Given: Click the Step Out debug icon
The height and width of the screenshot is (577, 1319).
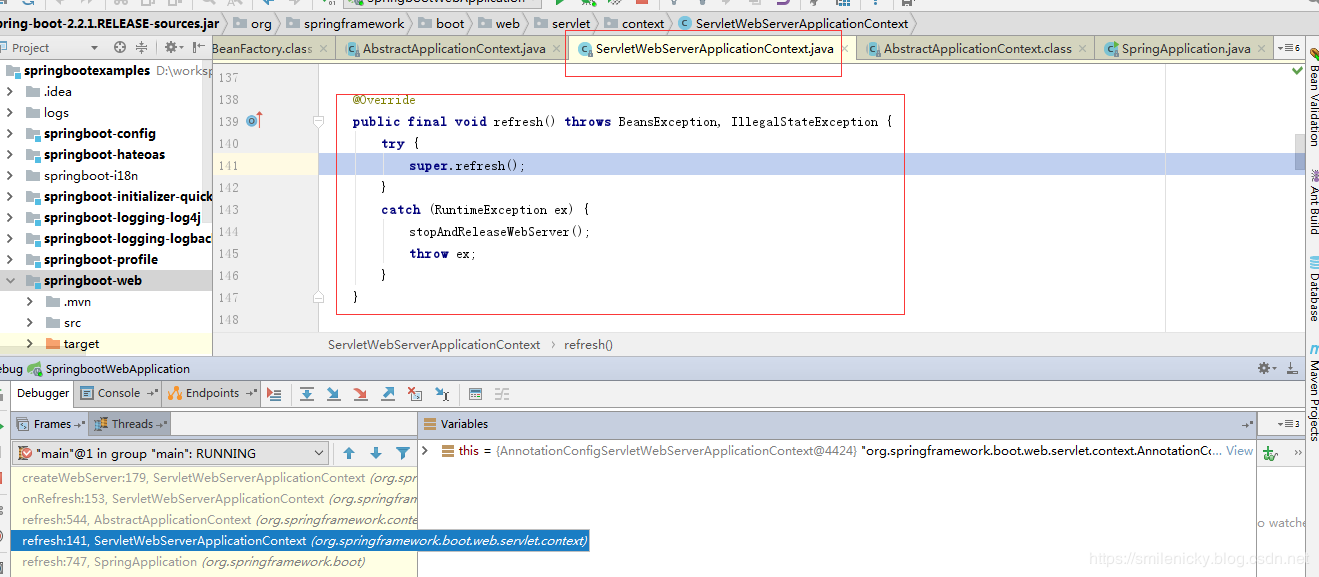Looking at the screenshot, I should [x=388, y=394].
